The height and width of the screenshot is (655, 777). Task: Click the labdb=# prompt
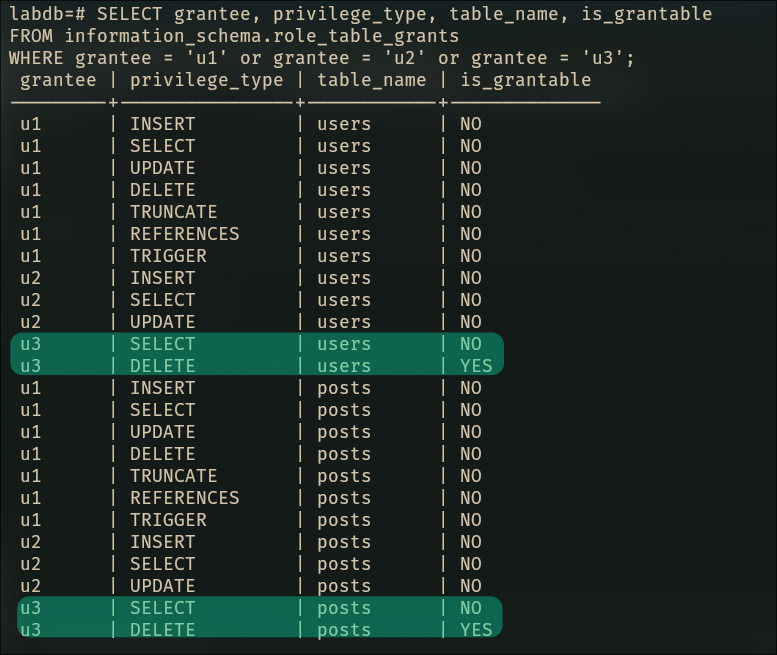[47, 14]
